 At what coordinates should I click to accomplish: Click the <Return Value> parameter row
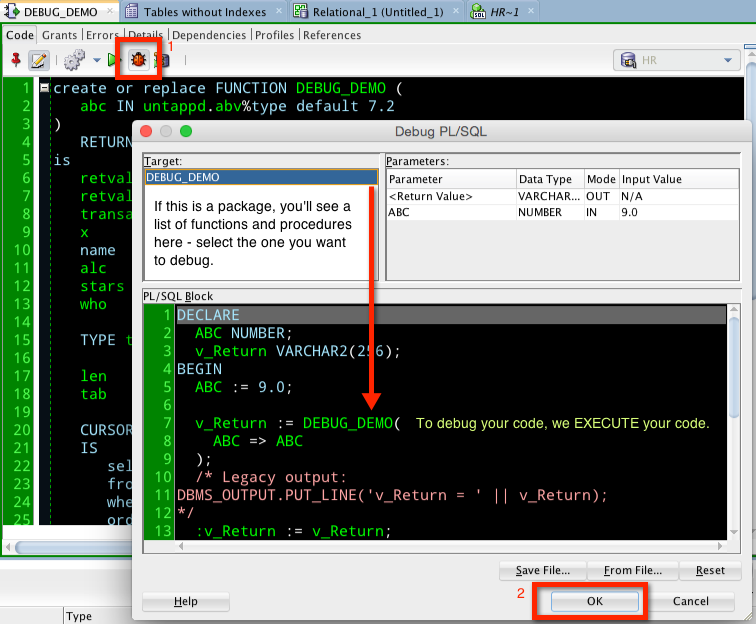point(563,196)
